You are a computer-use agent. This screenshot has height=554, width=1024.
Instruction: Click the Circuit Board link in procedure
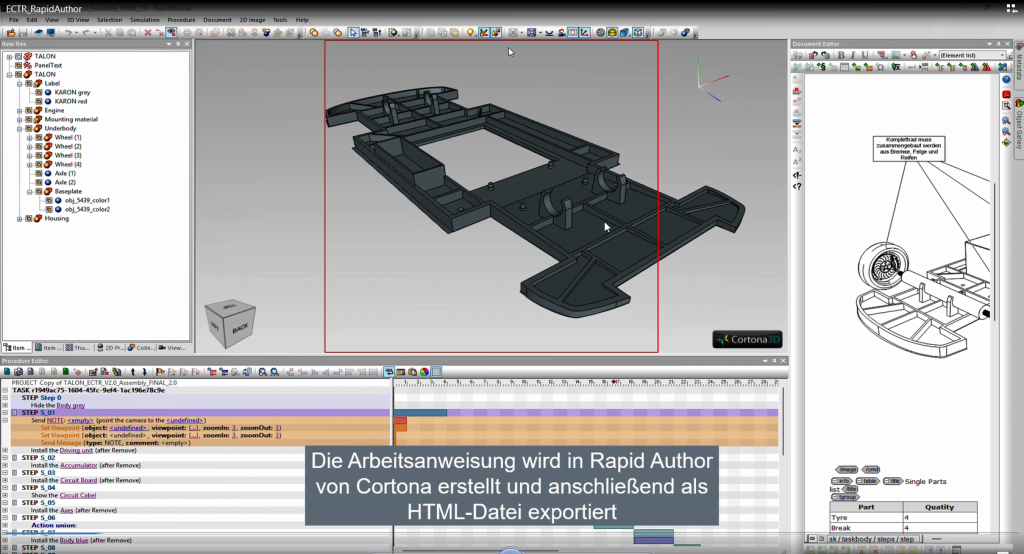(x=80, y=480)
